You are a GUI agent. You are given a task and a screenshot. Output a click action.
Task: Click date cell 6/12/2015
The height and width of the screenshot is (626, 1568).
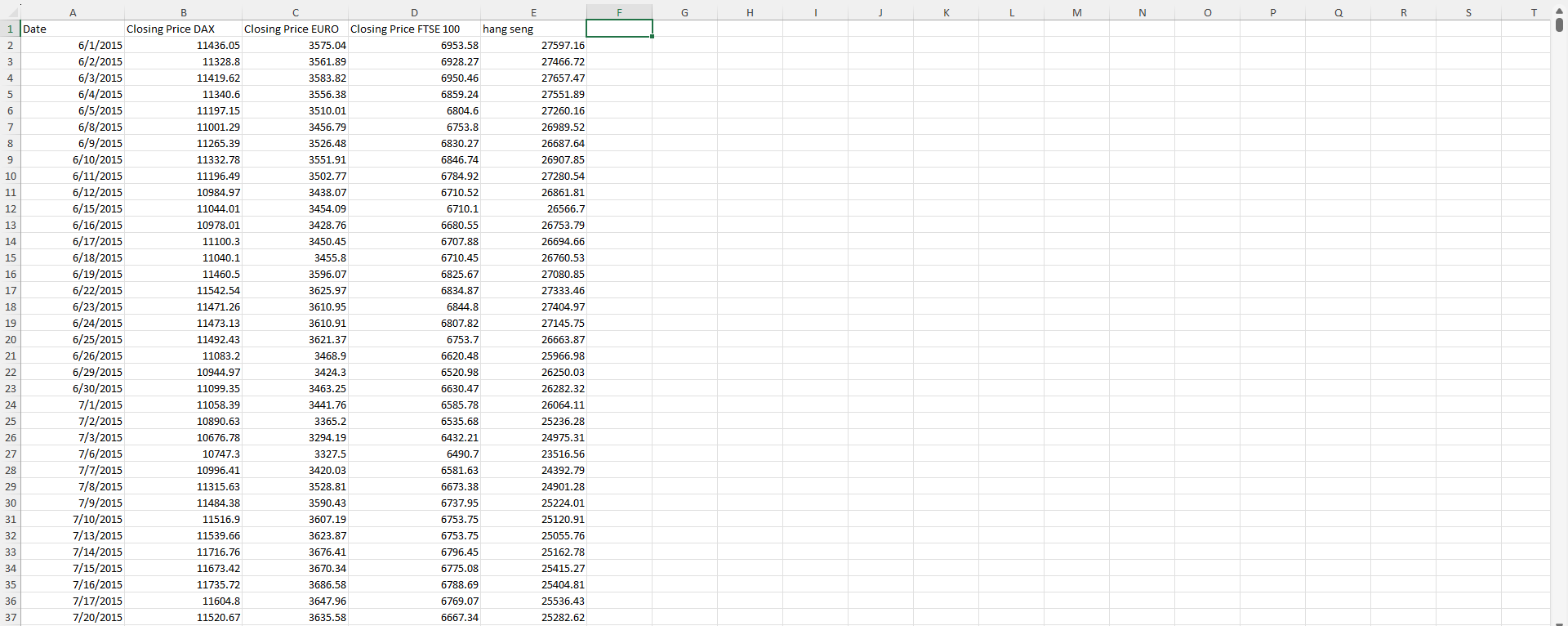(73, 192)
